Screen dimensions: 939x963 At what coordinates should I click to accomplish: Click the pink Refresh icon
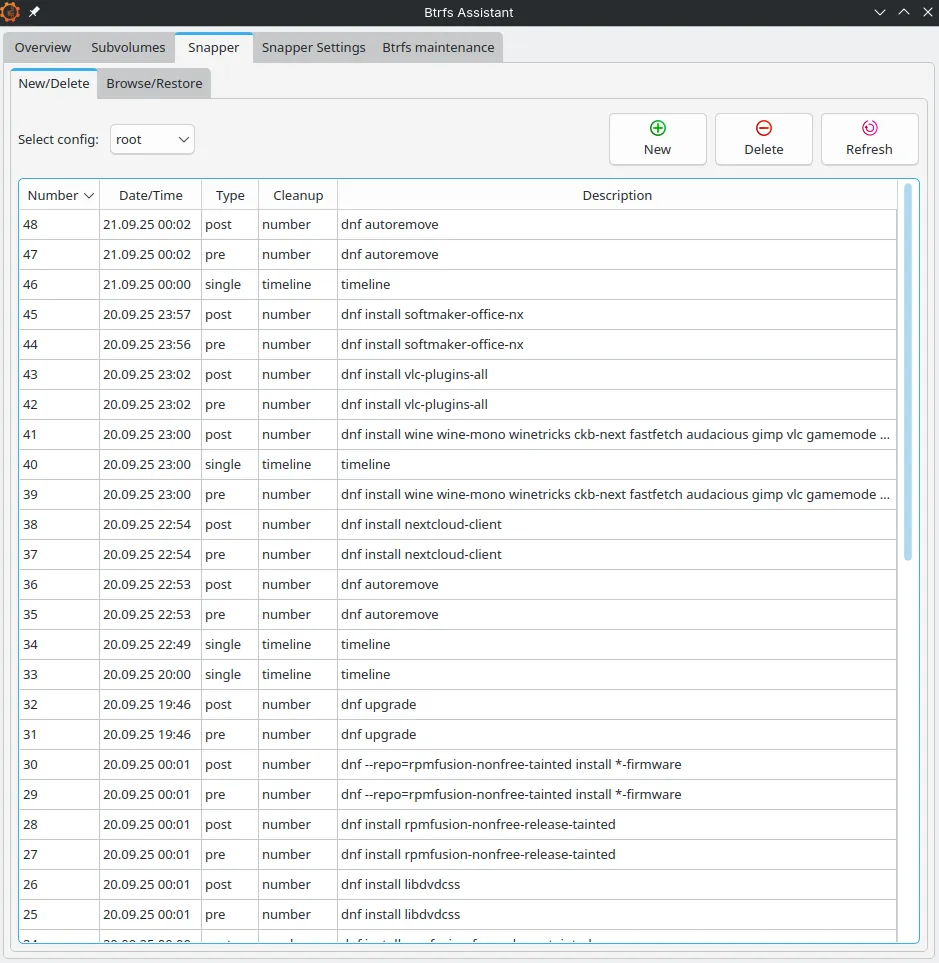tap(869, 128)
